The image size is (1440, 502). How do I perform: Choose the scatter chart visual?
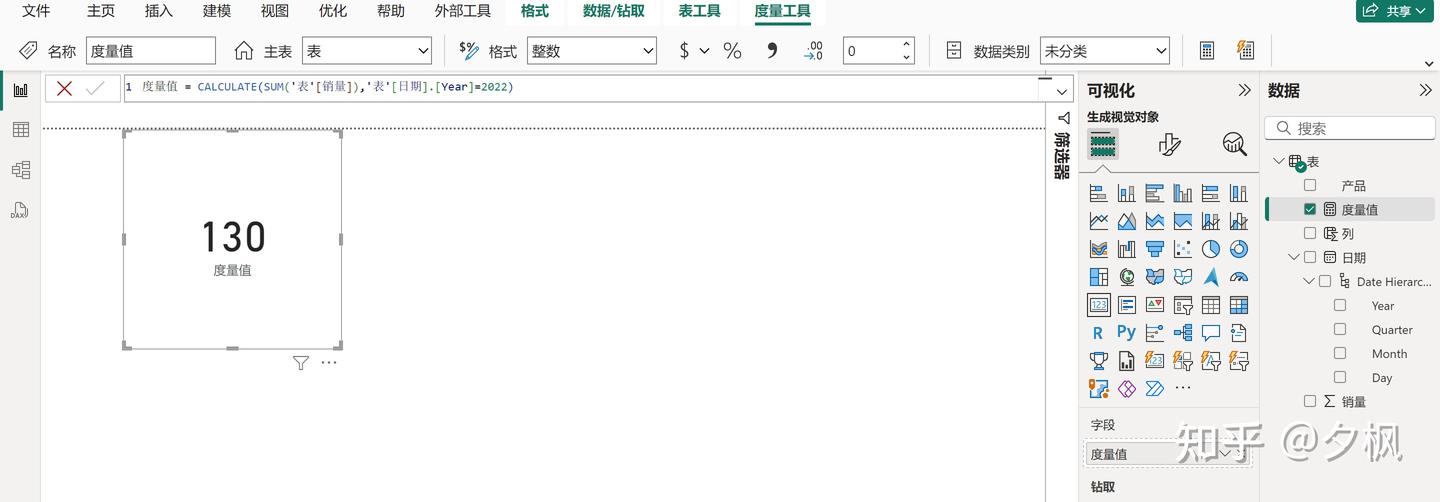click(1182, 249)
